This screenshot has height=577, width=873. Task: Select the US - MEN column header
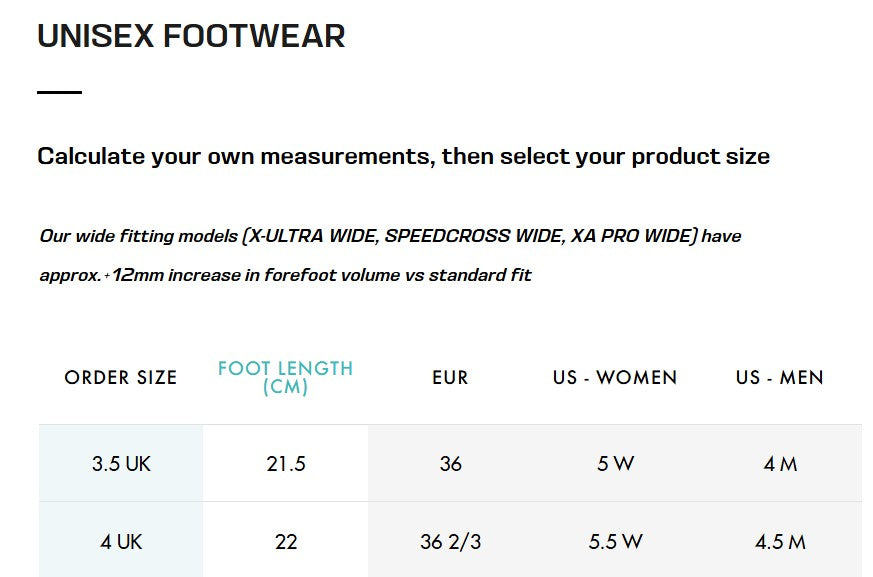click(780, 378)
